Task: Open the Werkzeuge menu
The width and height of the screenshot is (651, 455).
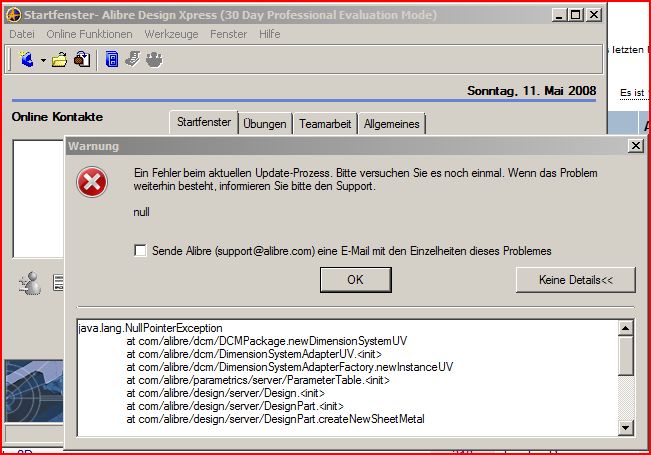Action: 171,34
